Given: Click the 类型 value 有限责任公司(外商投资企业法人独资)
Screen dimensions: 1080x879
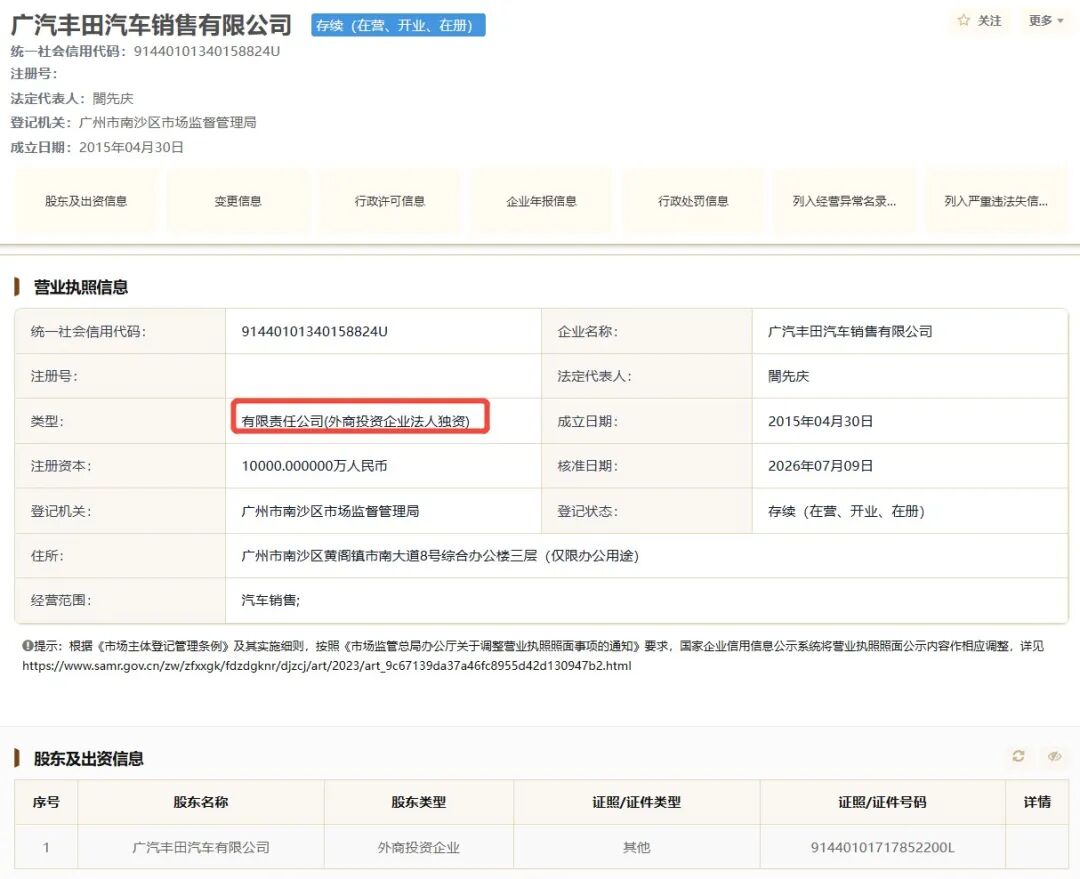Looking at the screenshot, I should 355,421.
